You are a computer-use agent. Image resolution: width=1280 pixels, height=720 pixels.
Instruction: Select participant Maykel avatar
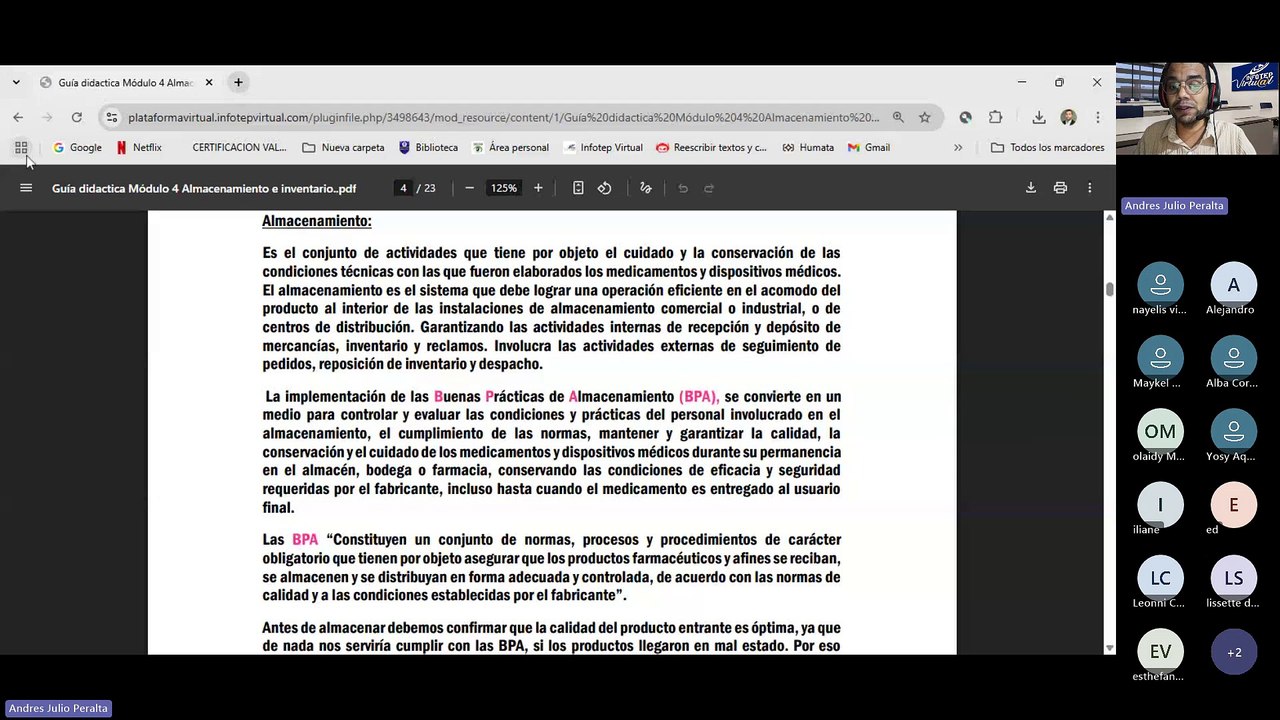point(1160,358)
